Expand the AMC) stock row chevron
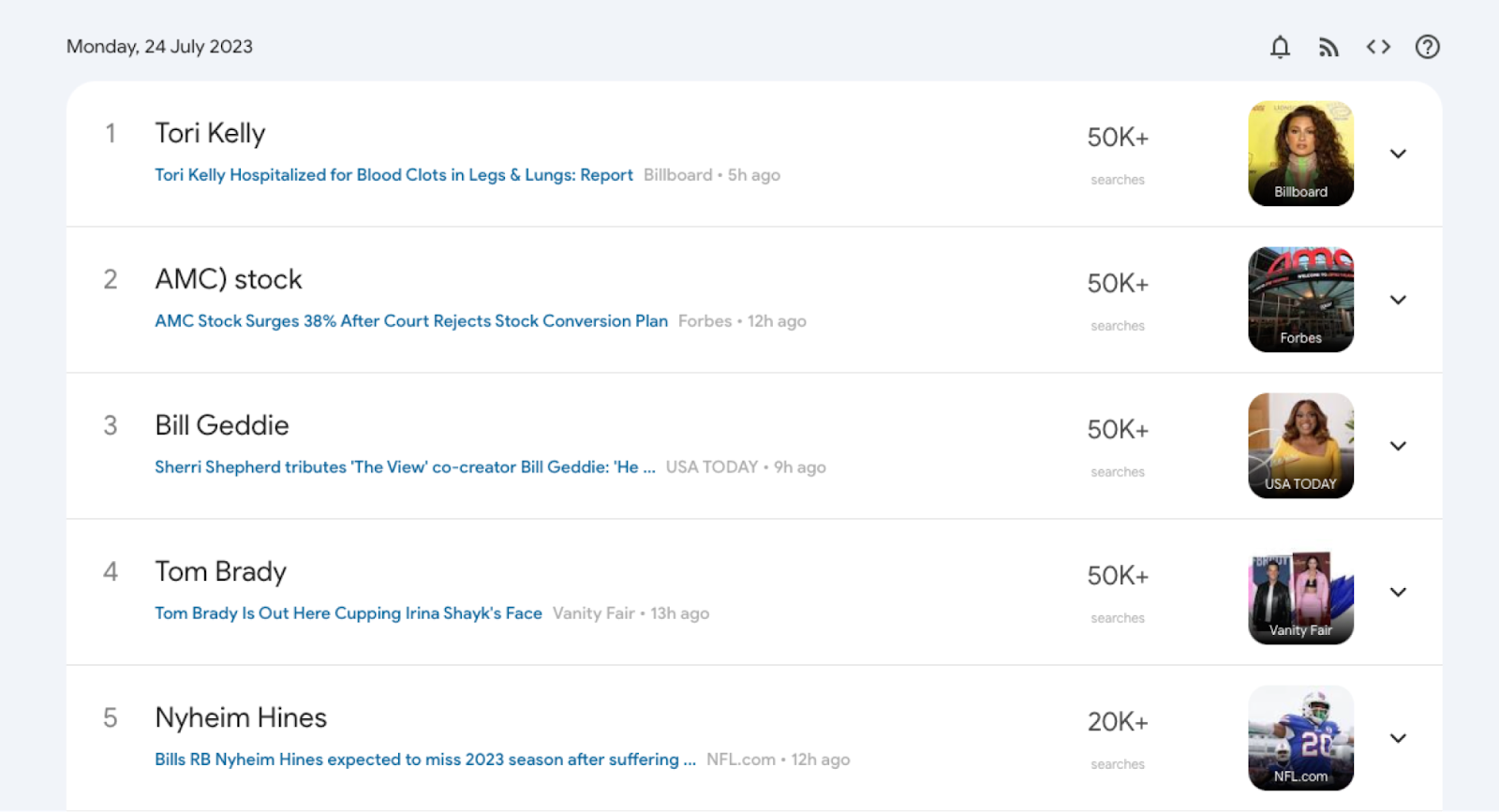This screenshot has width=1499, height=812. [1398, 300]
